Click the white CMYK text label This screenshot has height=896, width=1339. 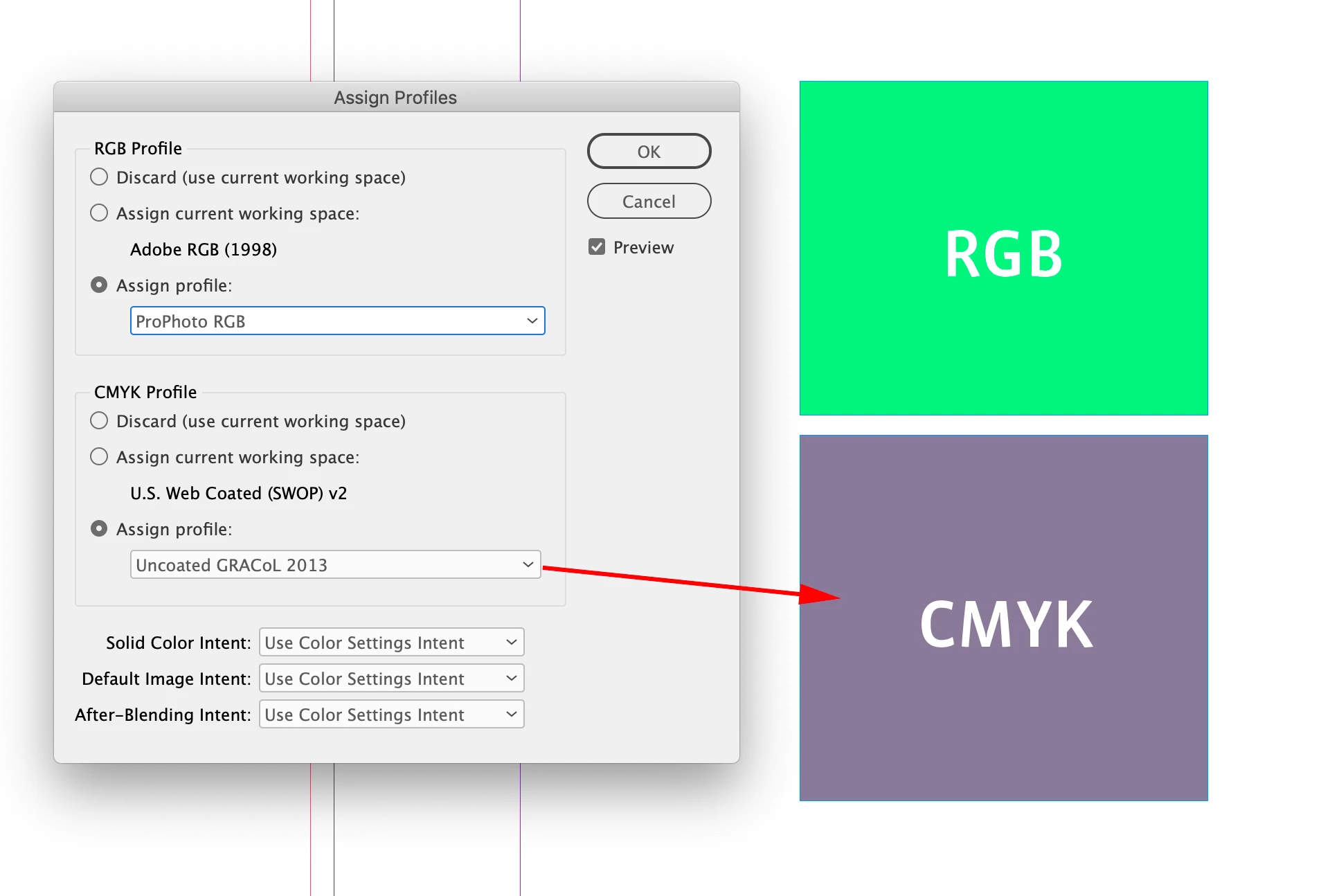pos(1006,625)
